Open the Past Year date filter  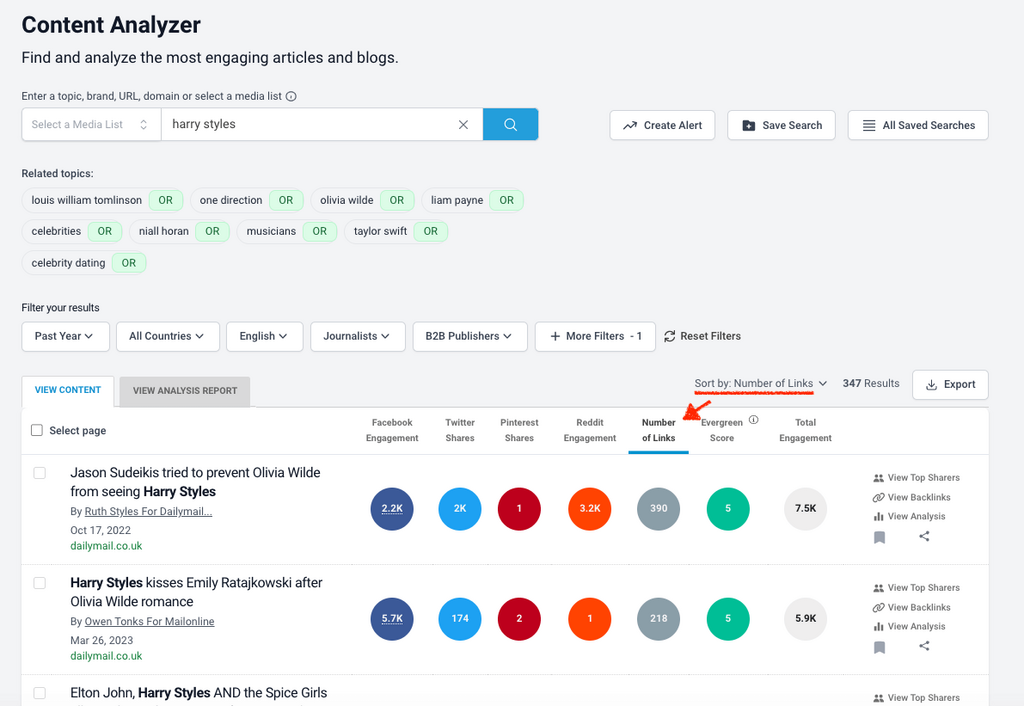(x=64, y=336)
